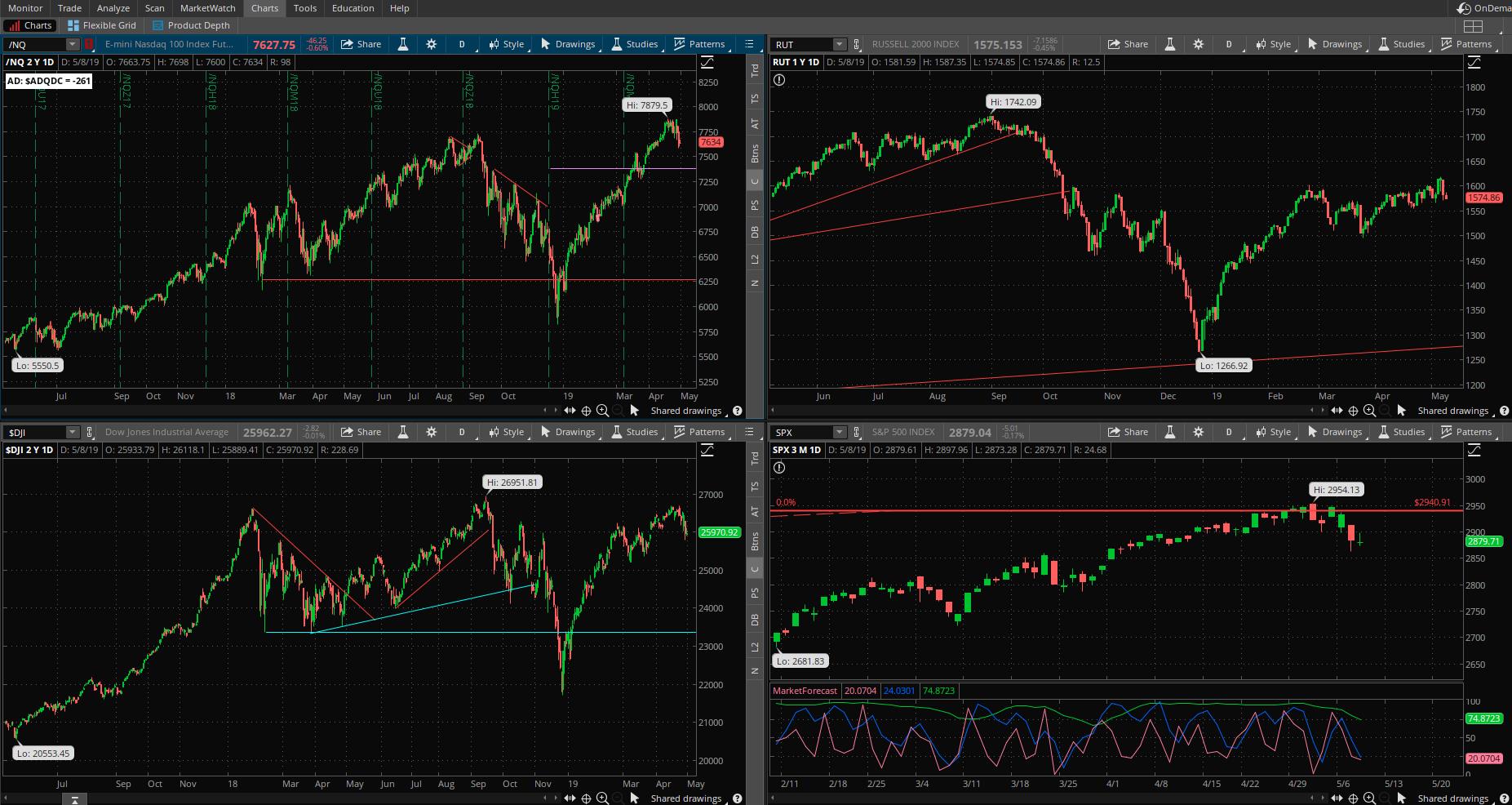Click the drawing pointer icon in /NQ footer
Viewport: 1512px width, 805px height.
pyautogui.click(x=634, y=411)
